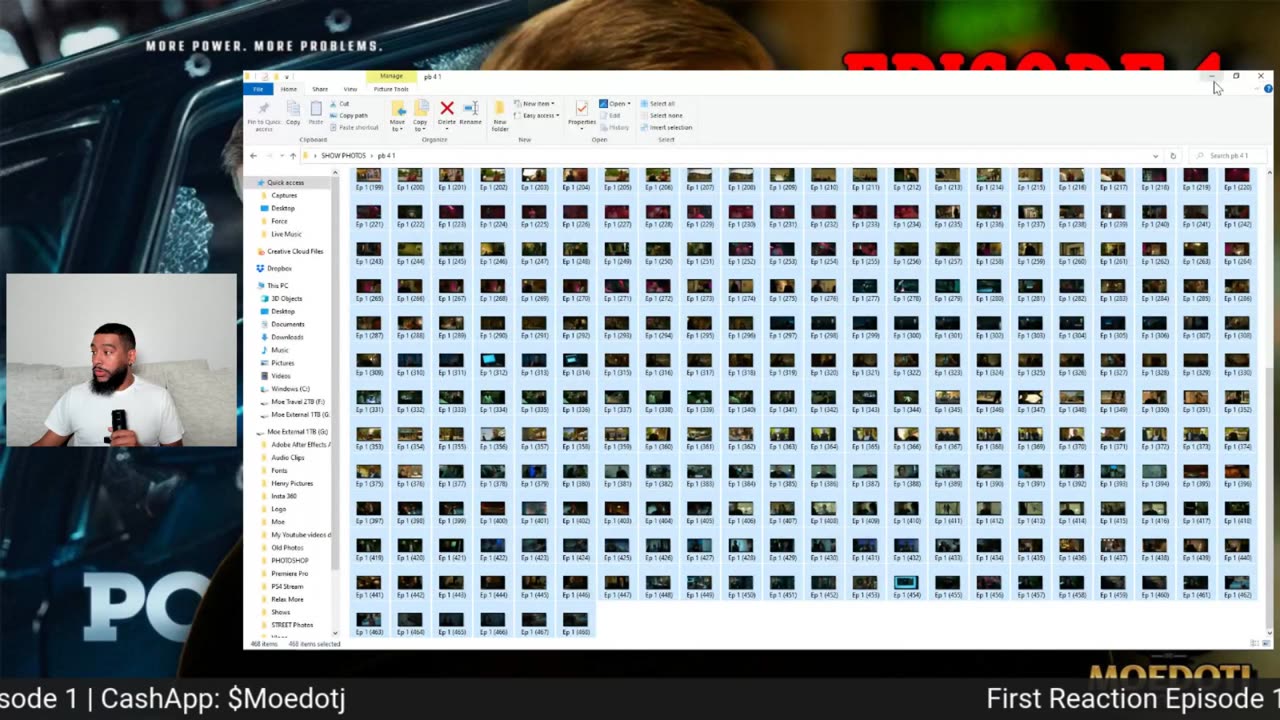Viewport: 1280px width, 720px height.
Task: Expand the New item dropdown
Action: pyautogui.click(x=535, y=104)
